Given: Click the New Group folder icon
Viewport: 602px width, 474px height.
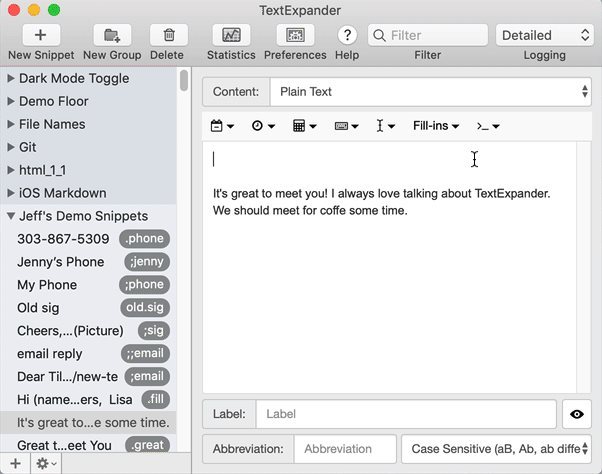Looking at the screenshot, I should coord(112,35).
